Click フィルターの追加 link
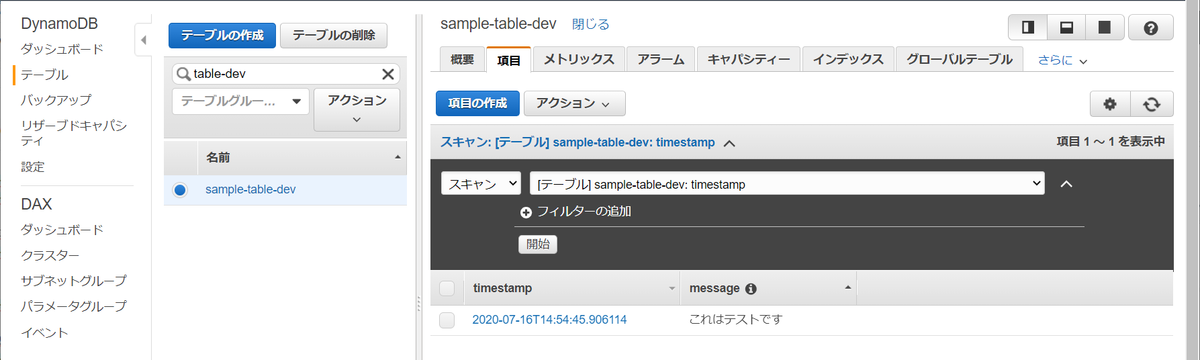 584,212
